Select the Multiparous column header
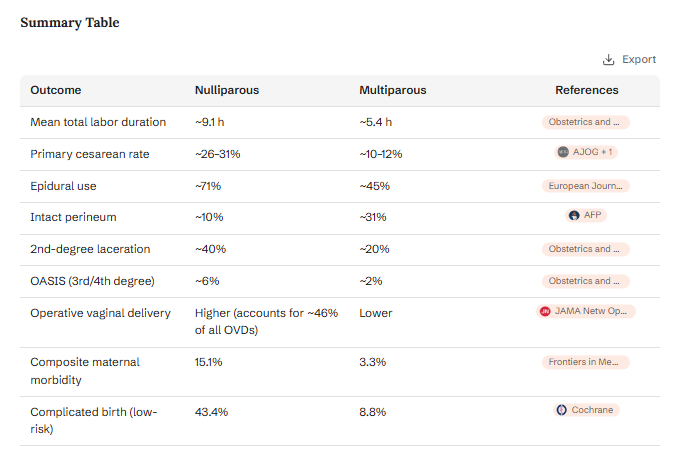 [393, 90]
